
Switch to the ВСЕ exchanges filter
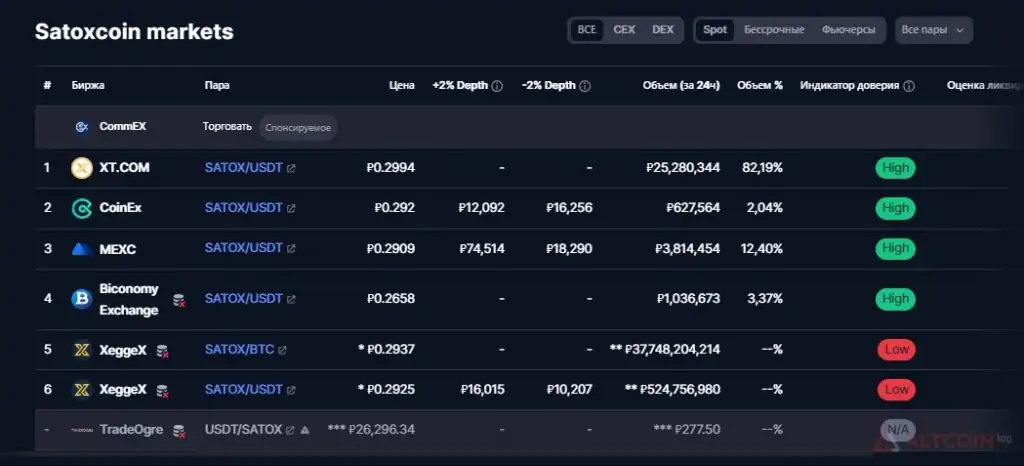[x=587, y=30]
